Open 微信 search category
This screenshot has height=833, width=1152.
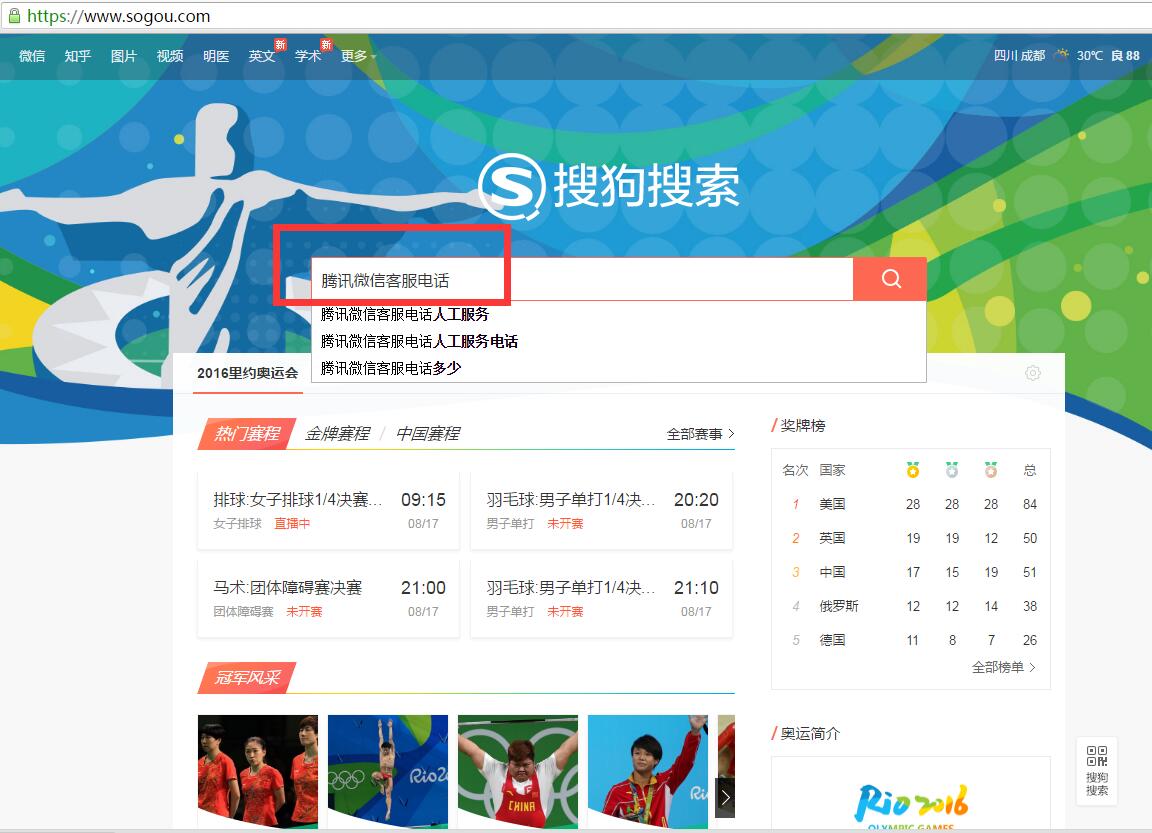[x=32, y=56]
